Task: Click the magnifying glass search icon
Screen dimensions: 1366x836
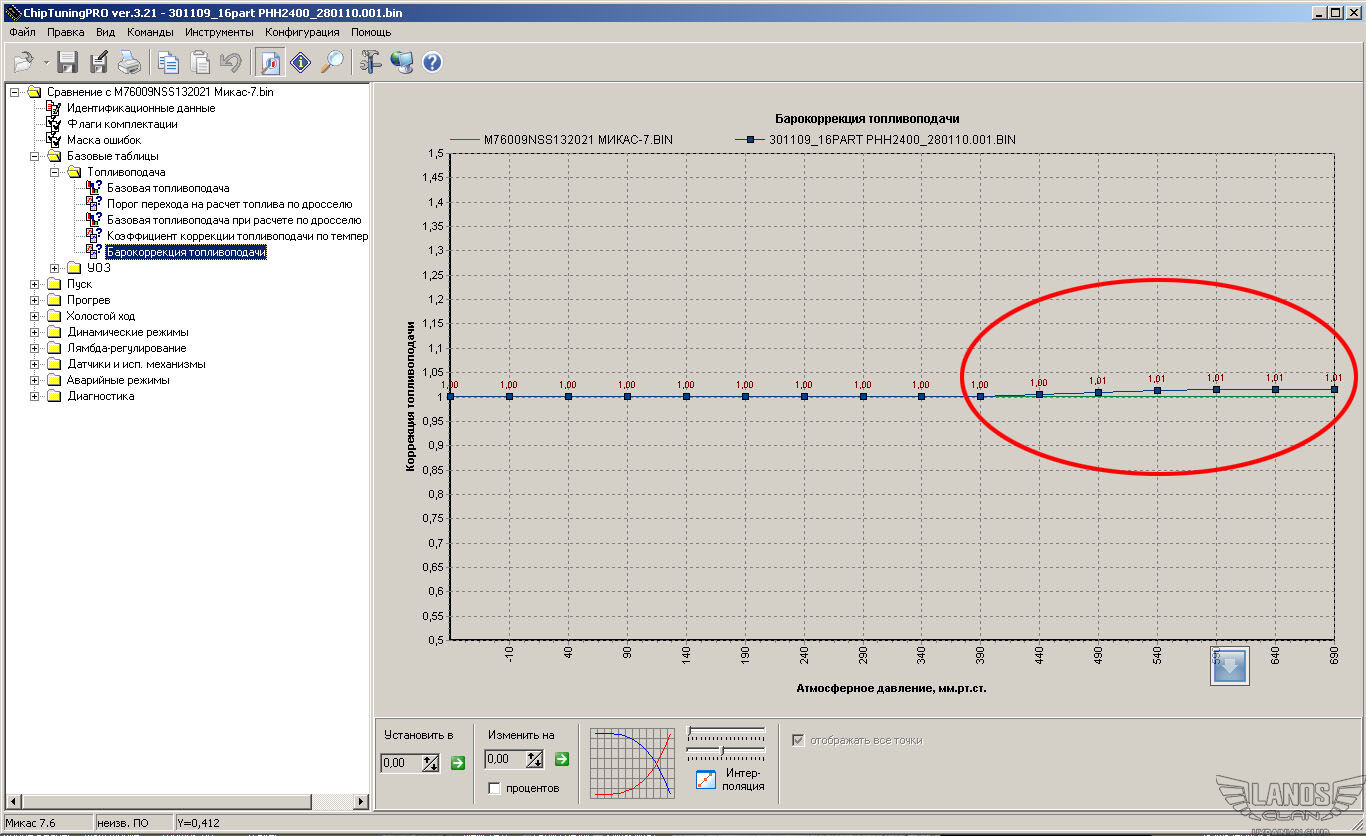Action: click(x=332, y=63)
